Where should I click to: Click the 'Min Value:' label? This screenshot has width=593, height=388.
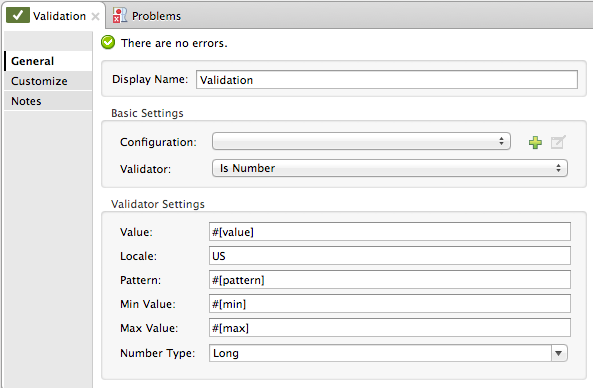(147, 304)
